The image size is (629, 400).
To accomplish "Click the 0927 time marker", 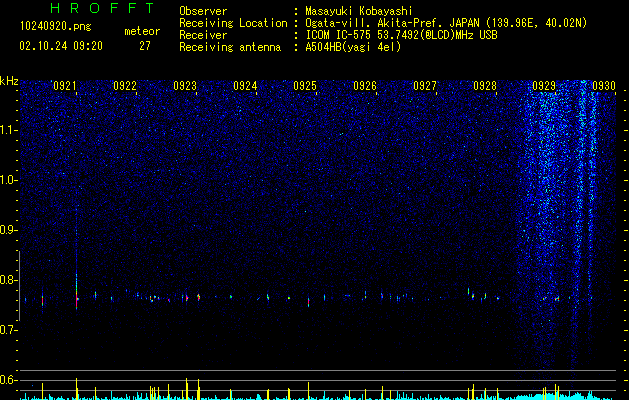I will (425, 86).
